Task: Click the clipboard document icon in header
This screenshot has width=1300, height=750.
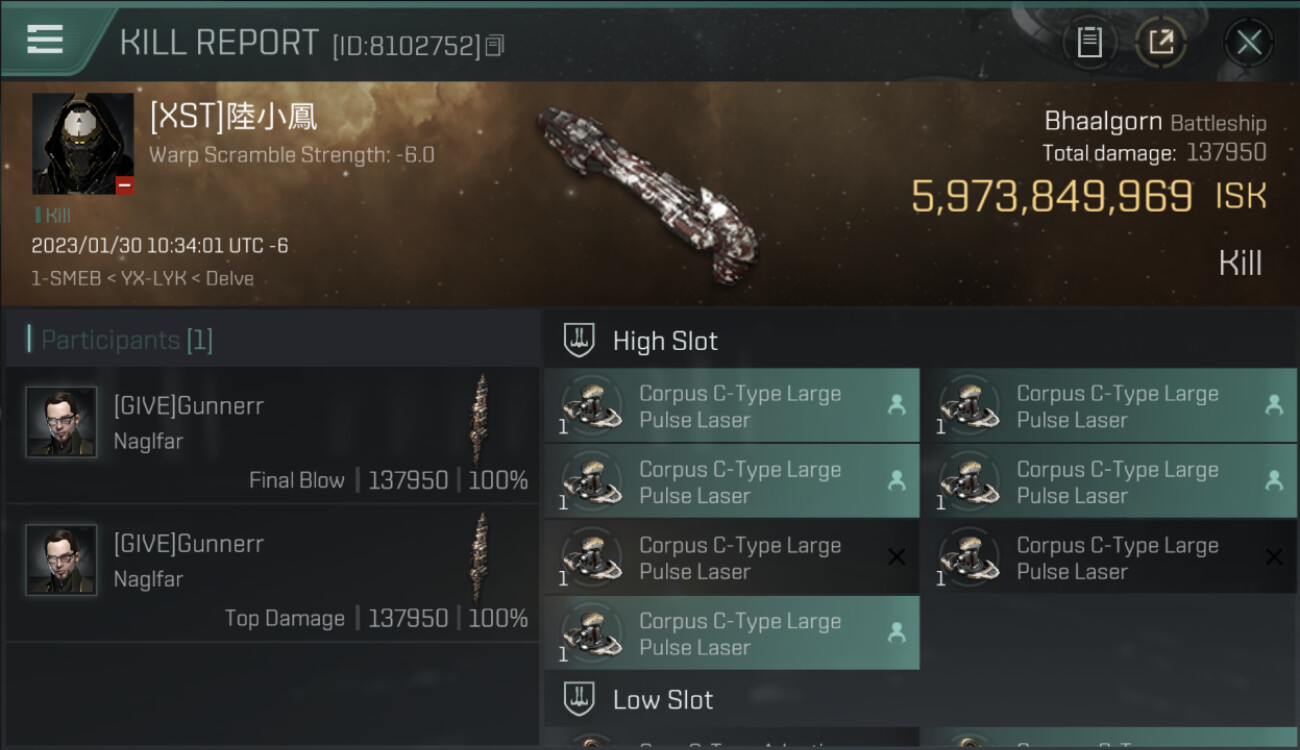Action: (1089, 42)
